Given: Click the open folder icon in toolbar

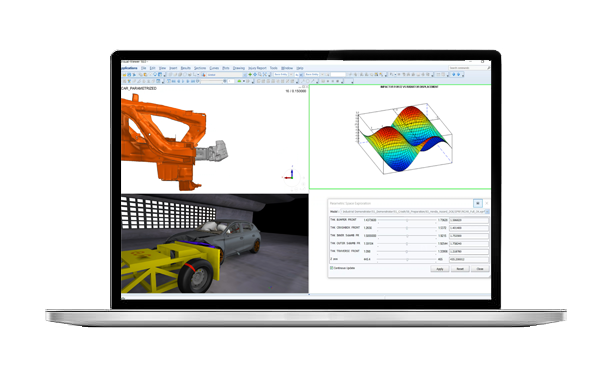Looking at the screenshot, I should 125,75.
